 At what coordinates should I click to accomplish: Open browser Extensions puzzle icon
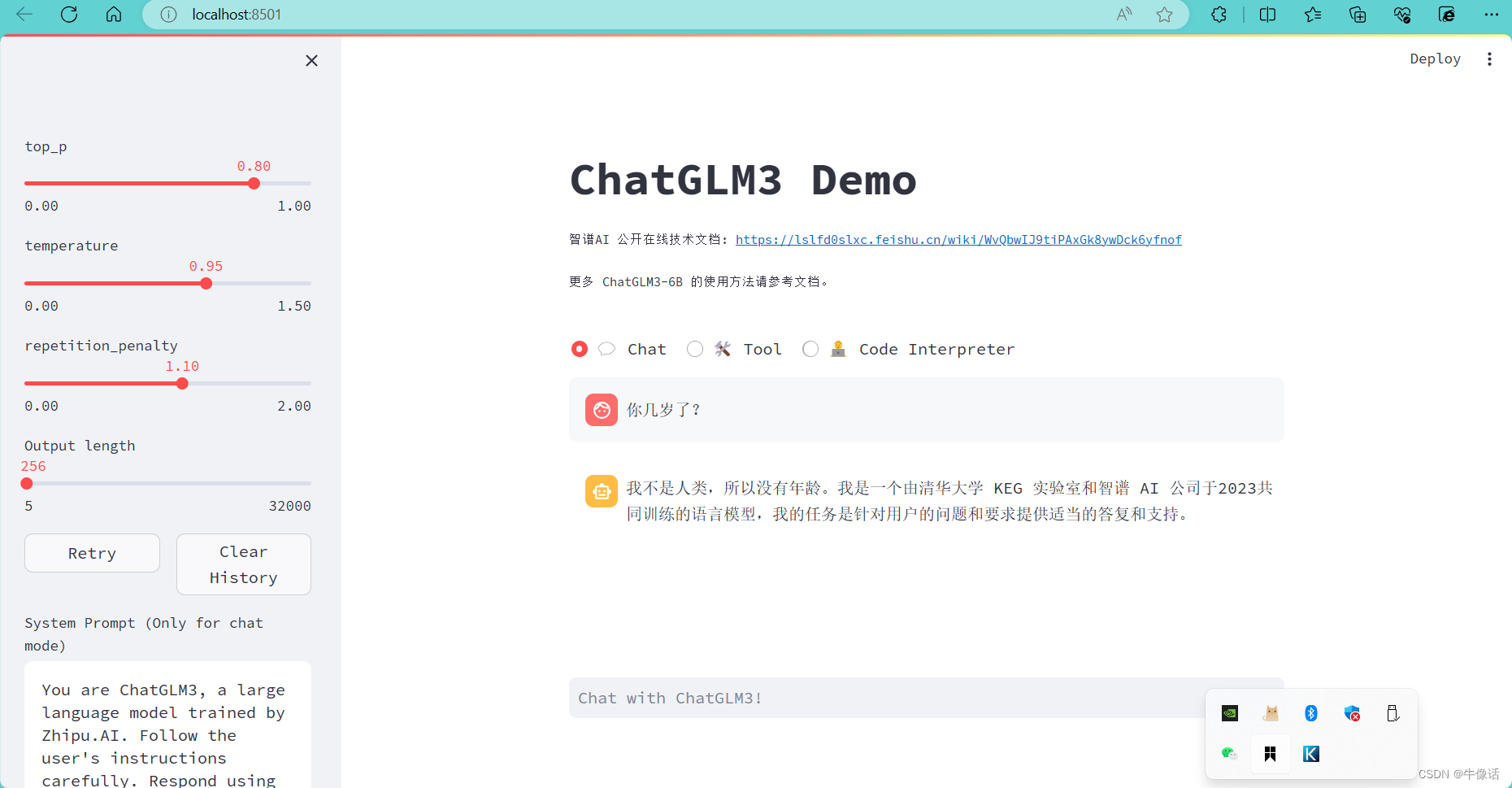click(1219, 15)
